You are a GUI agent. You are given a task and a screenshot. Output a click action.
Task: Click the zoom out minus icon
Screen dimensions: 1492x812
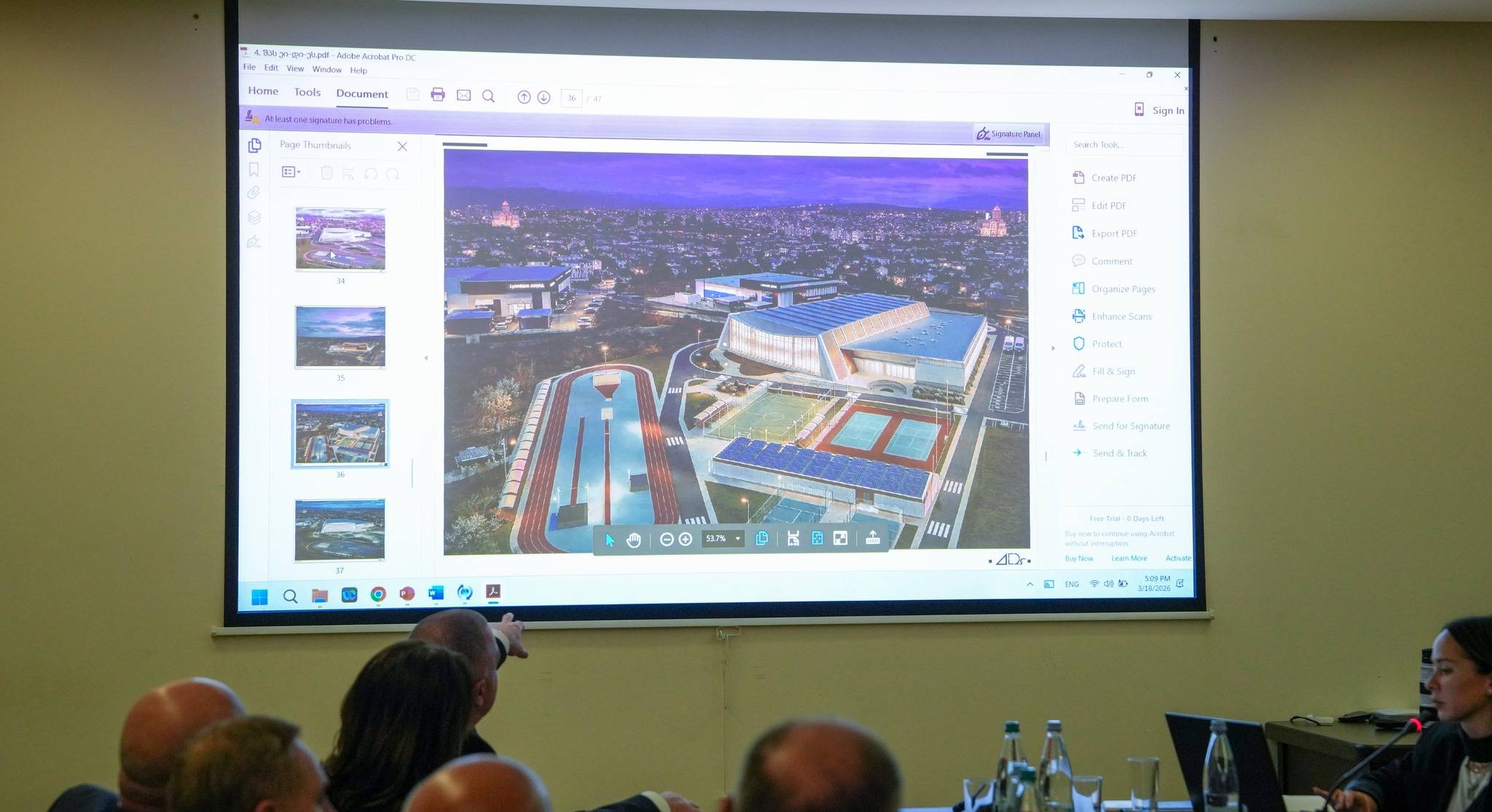pyautogui.click(x=666, y=539)
